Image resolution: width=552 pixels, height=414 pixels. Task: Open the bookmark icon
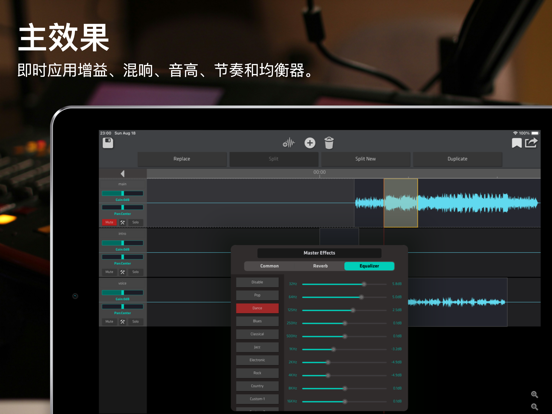pyautogui.click(x=516, y=143)
